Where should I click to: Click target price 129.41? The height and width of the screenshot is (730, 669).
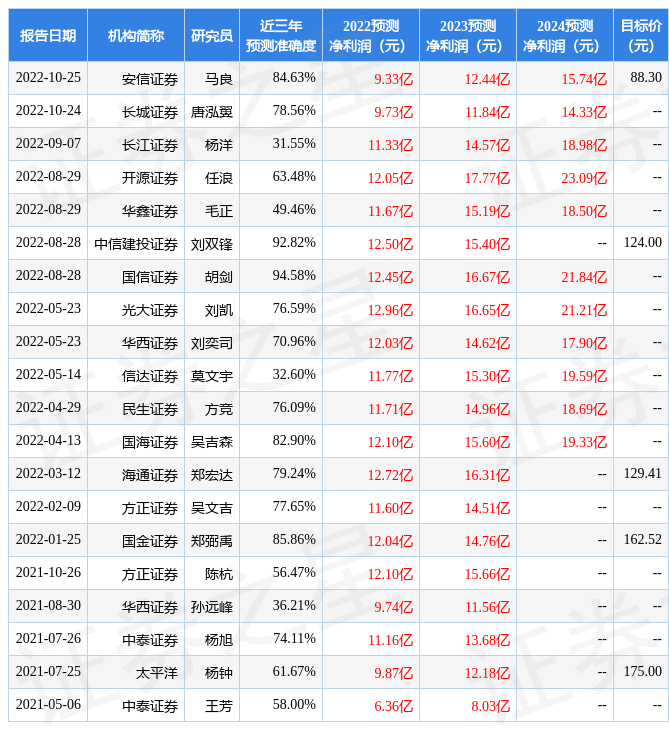(x=642, y=474)
